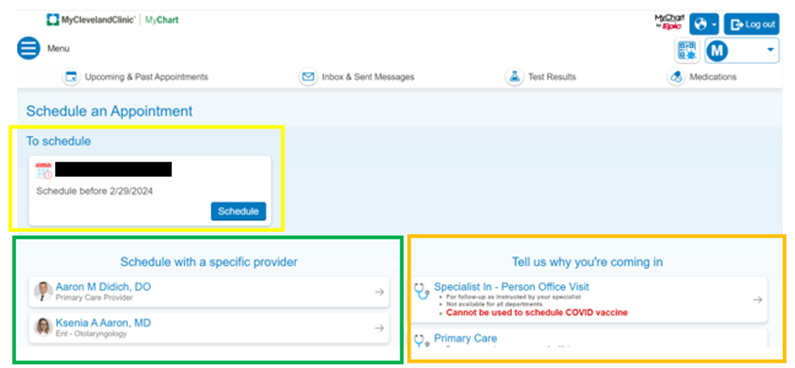The width and height of the screenshot is (795, 368).
Task: Click the Log out button
Action: [x=751, y=24]
